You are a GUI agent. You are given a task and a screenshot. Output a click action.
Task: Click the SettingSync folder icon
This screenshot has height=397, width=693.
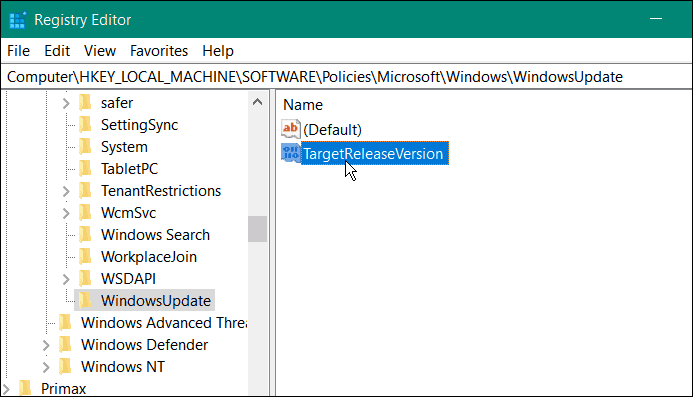(x=85, y=125)
